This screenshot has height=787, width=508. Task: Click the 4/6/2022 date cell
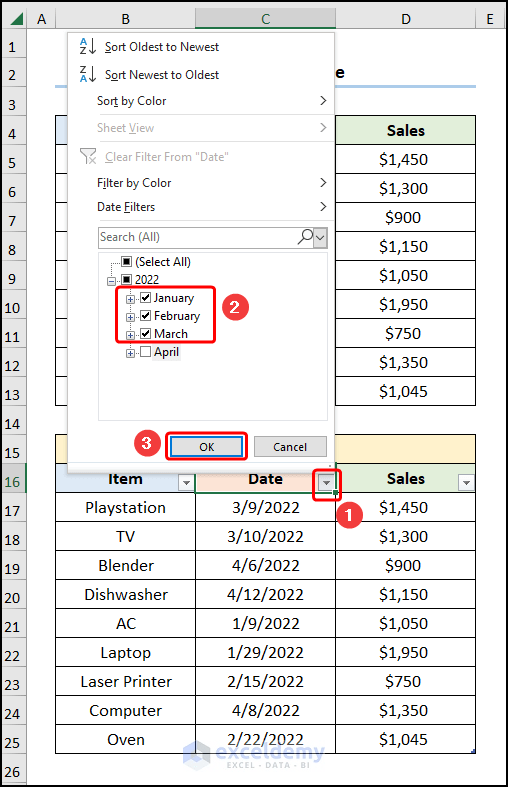266,566
